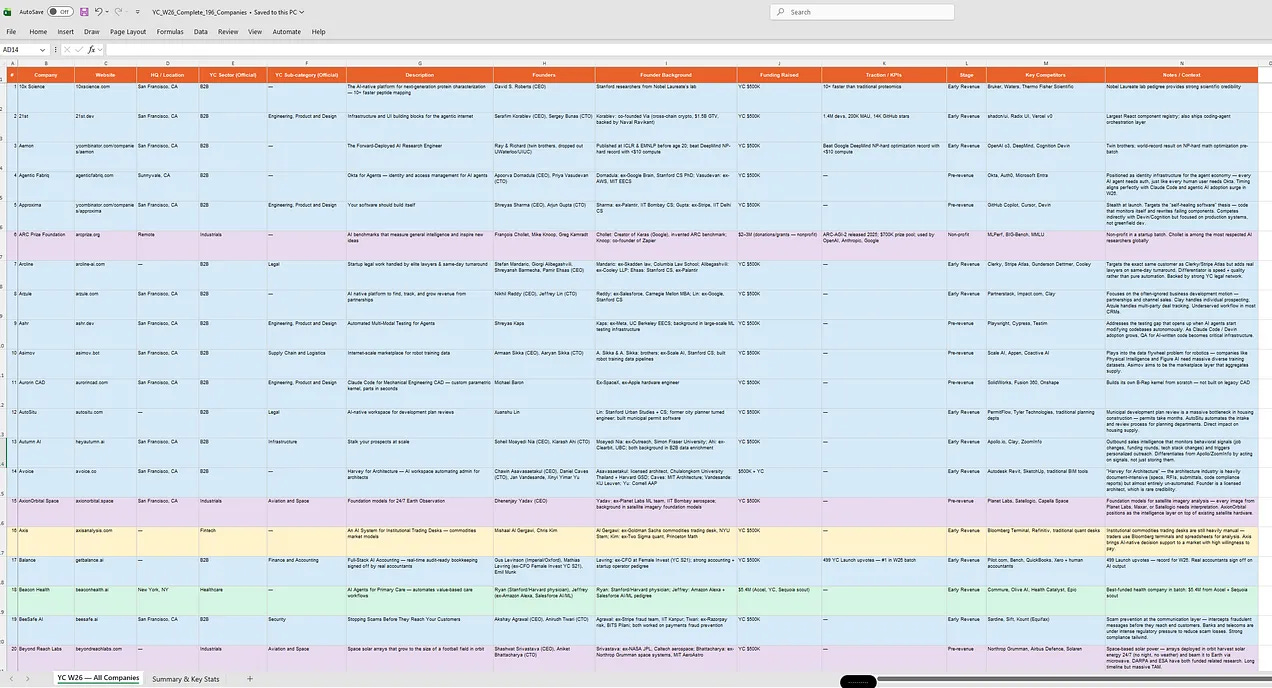Go to the Formulas tab
This screenshot has width=1272, height=688.
(x=170, y=32)
